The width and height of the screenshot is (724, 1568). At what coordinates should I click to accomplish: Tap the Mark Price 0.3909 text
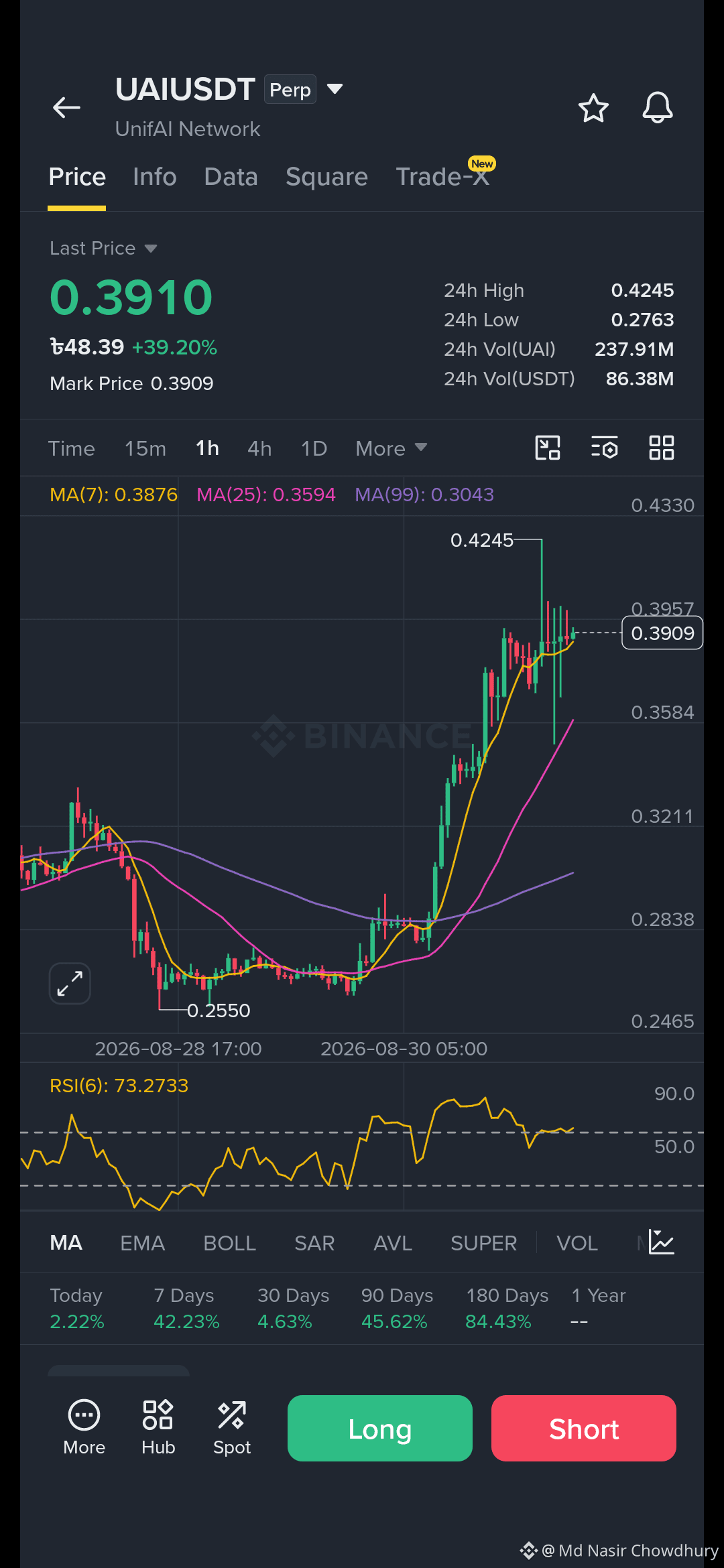tap(131, 383)
